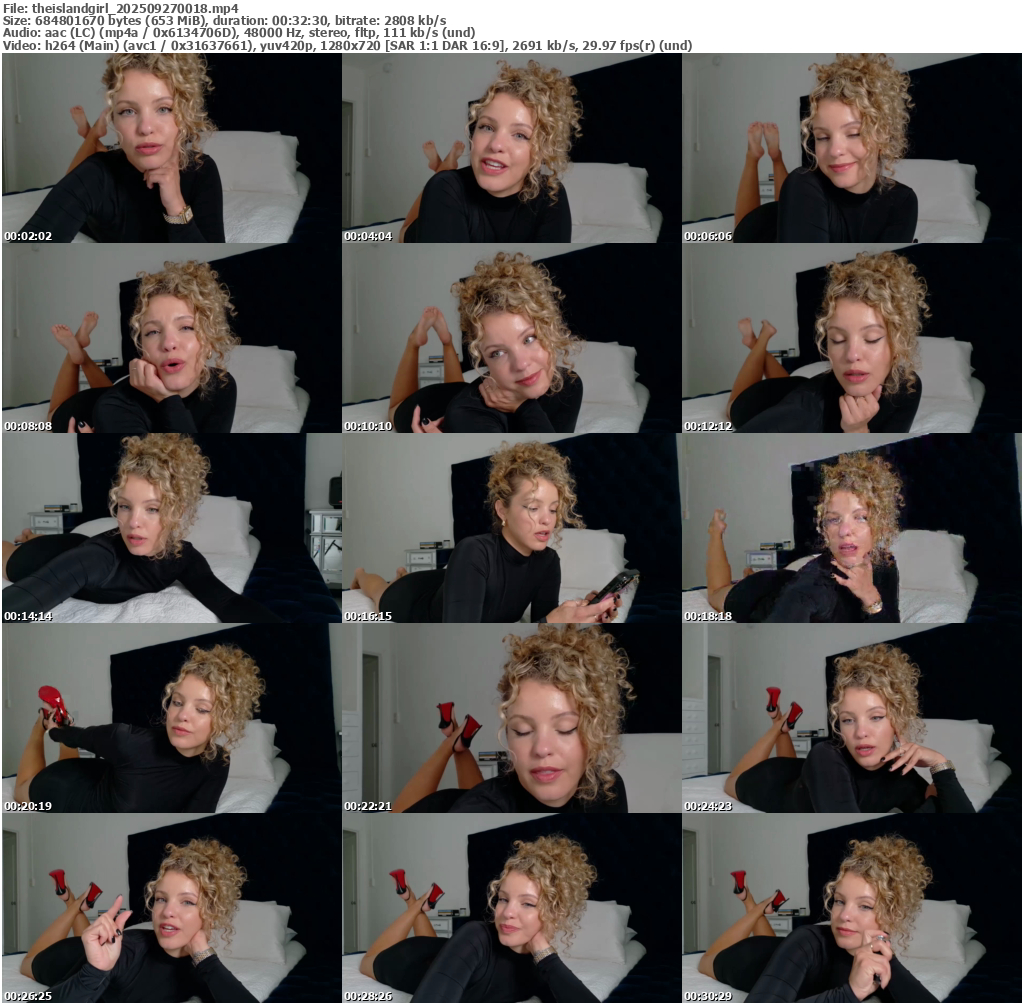Screen dimensions: 1024x1003
Task: Open the thumbnail timestamped 00:18:18
Action: click(x=852, y=528)
